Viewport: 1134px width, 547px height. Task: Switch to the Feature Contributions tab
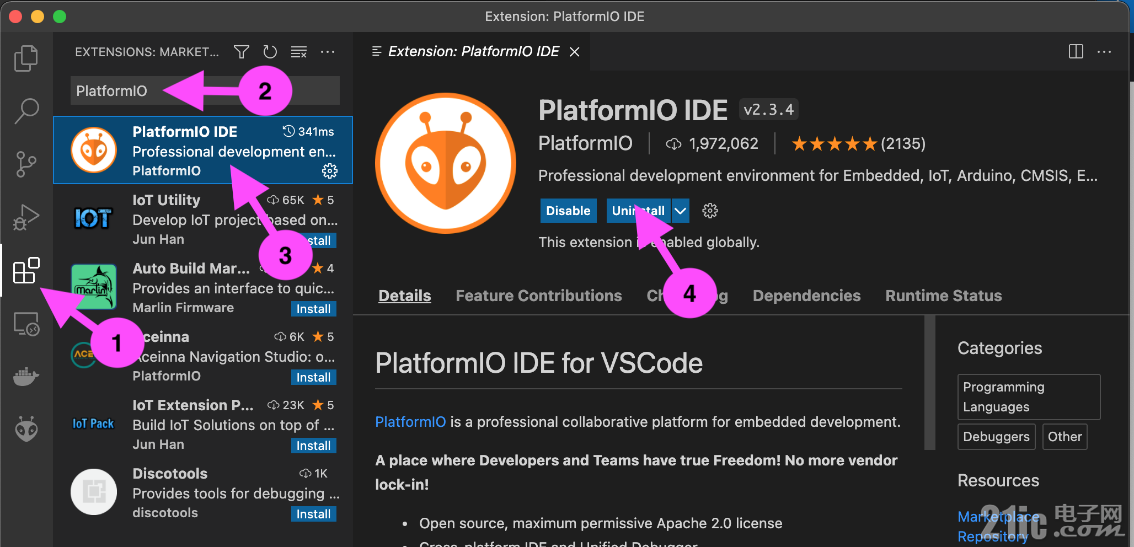[539, 295]
